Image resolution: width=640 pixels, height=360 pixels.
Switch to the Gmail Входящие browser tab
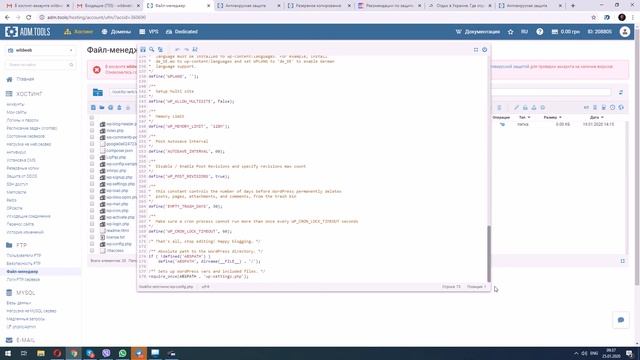pos(107,6)
